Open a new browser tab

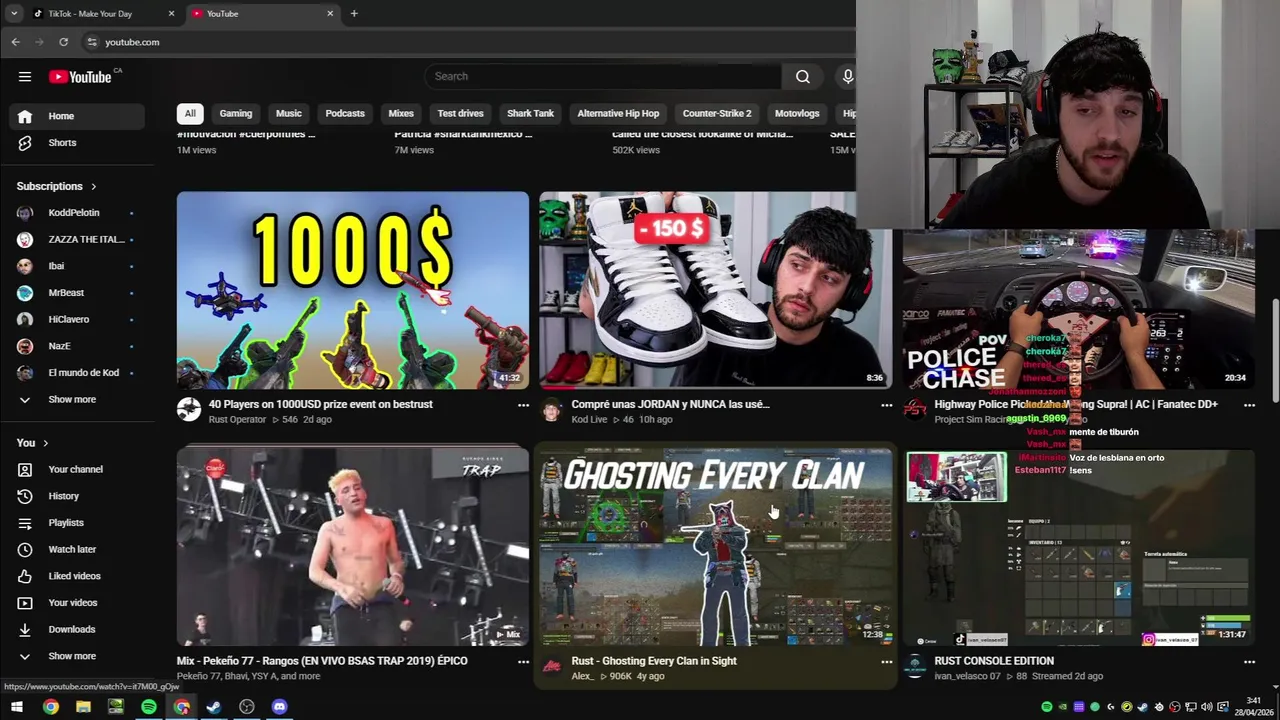[x=354, y=14]
